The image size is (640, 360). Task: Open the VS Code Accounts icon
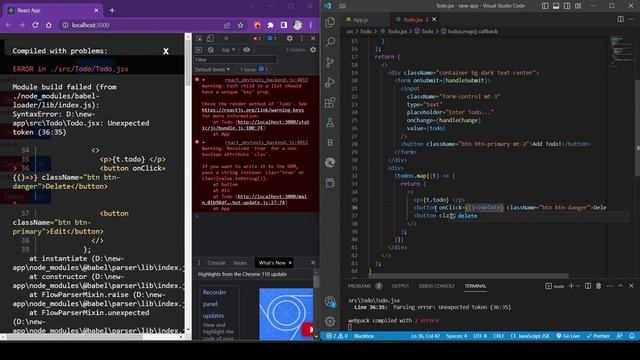click(x=330, y=302)
